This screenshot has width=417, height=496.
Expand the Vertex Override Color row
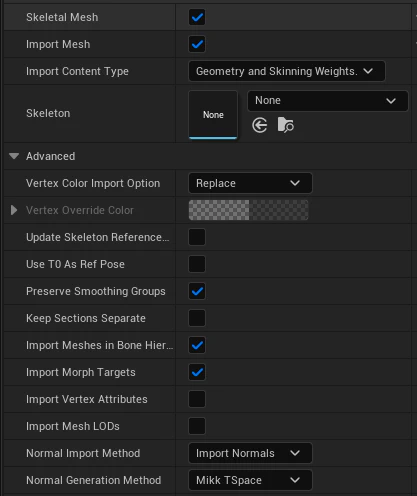pos(14,210)
